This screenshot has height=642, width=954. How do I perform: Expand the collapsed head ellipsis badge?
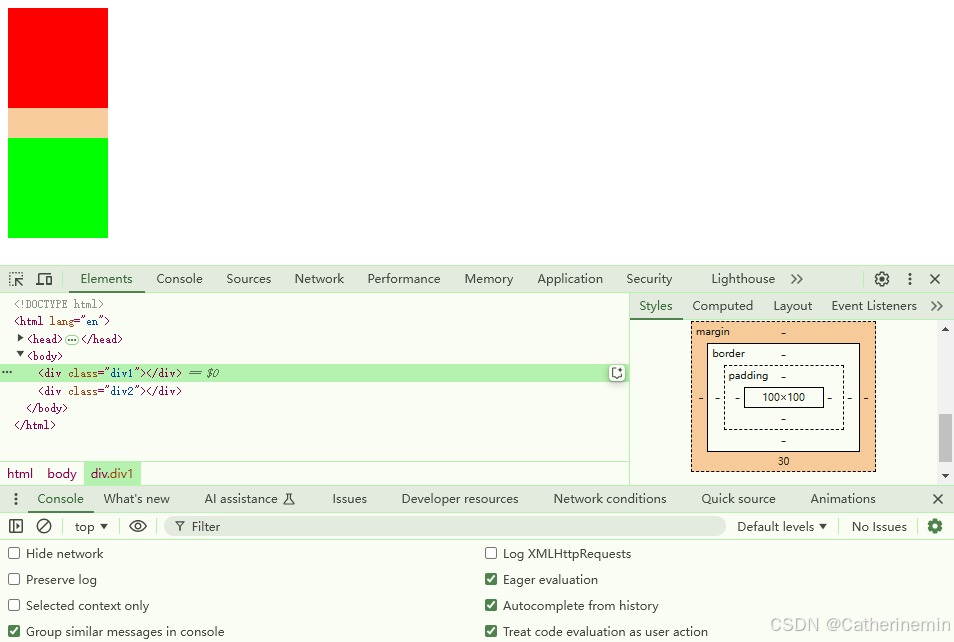tap(72, 340)
